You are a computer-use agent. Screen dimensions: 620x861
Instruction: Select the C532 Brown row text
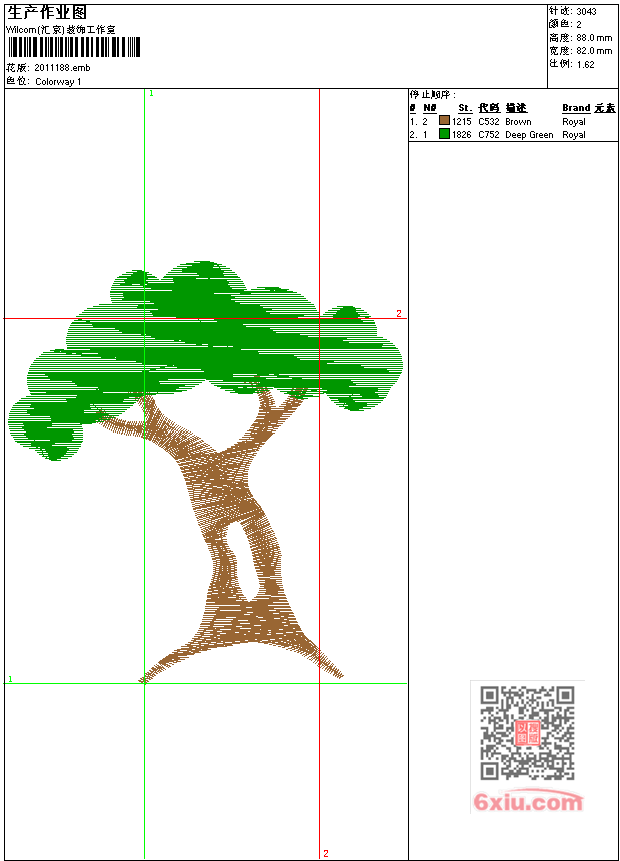tap(504, 121)
